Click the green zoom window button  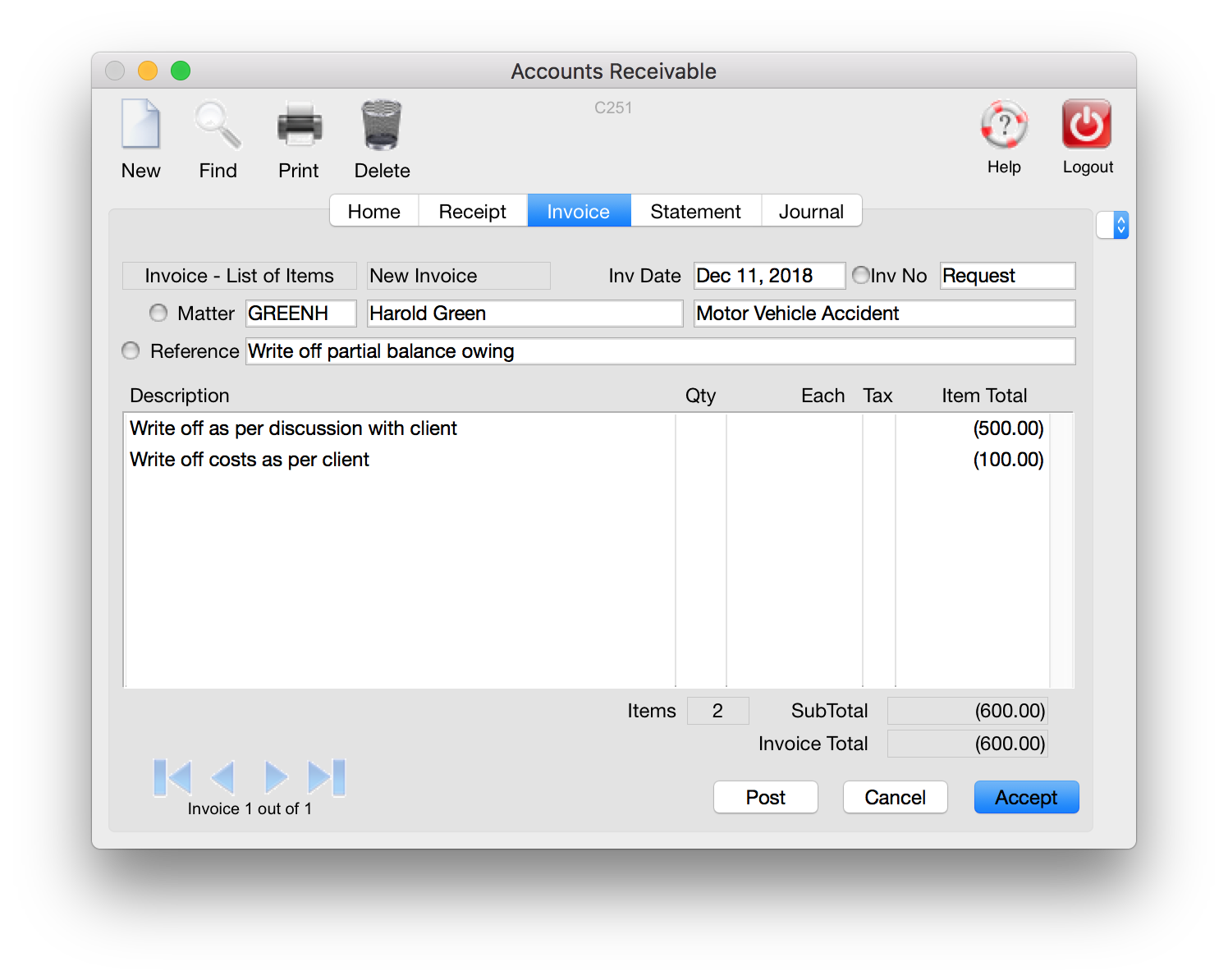click(x=181, y=71)
